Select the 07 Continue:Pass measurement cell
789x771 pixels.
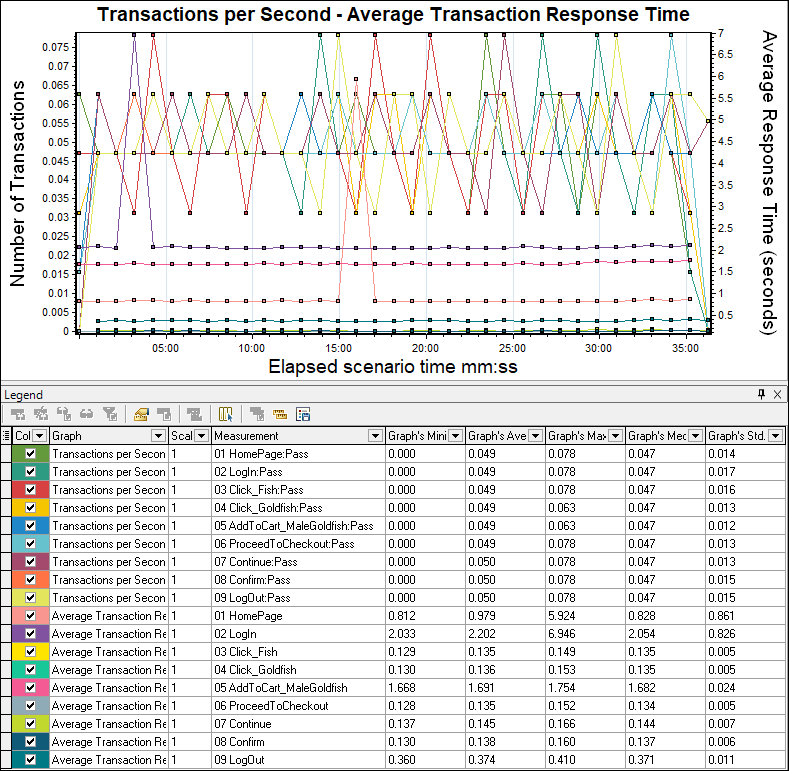click(x=298, y=562)
